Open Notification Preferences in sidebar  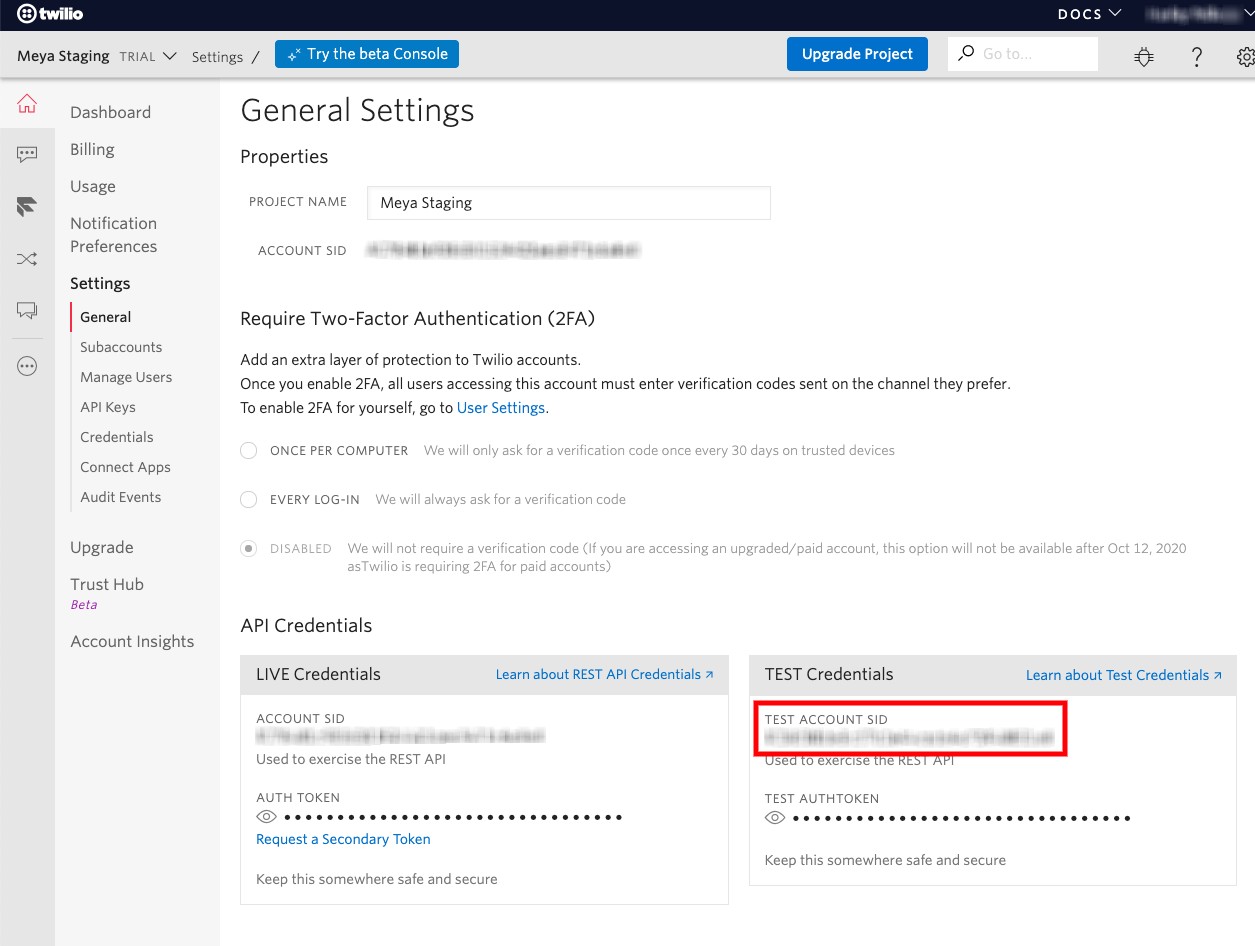[113, 235]
